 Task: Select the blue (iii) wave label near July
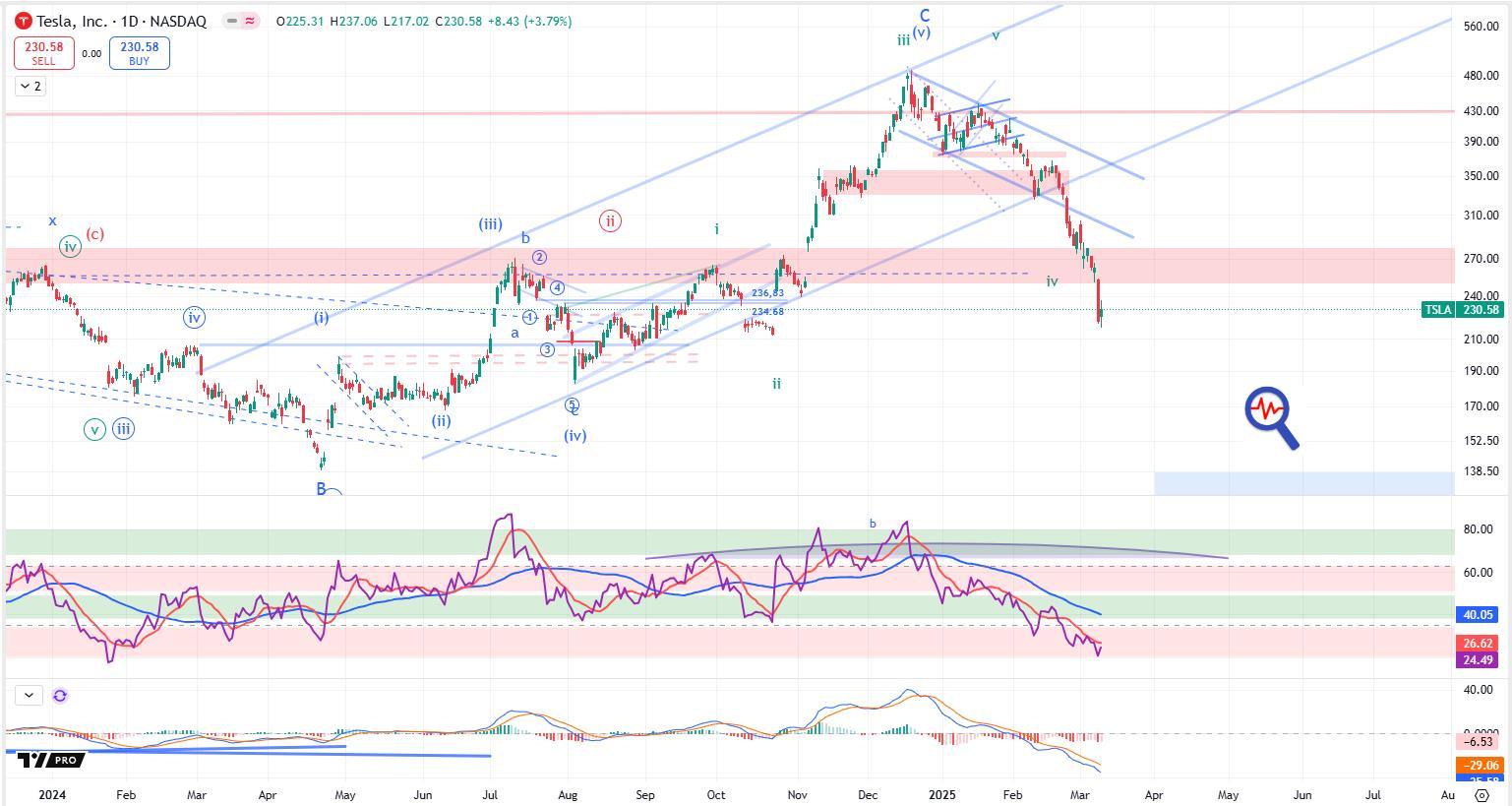[490, 223]
